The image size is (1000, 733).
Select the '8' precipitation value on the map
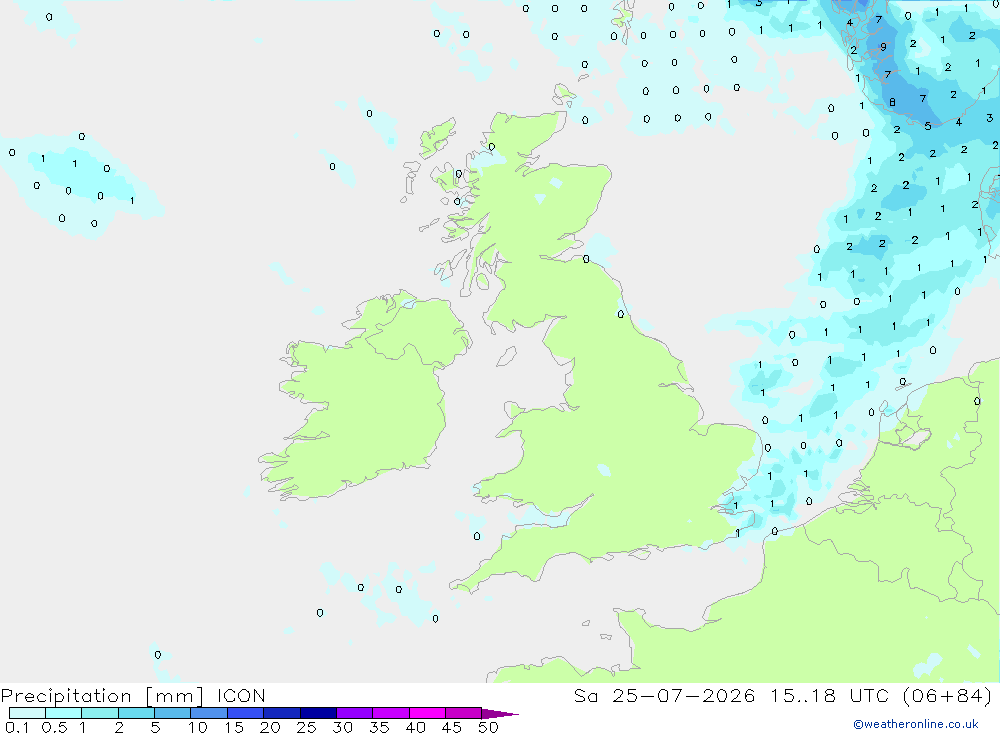[892, 102]
